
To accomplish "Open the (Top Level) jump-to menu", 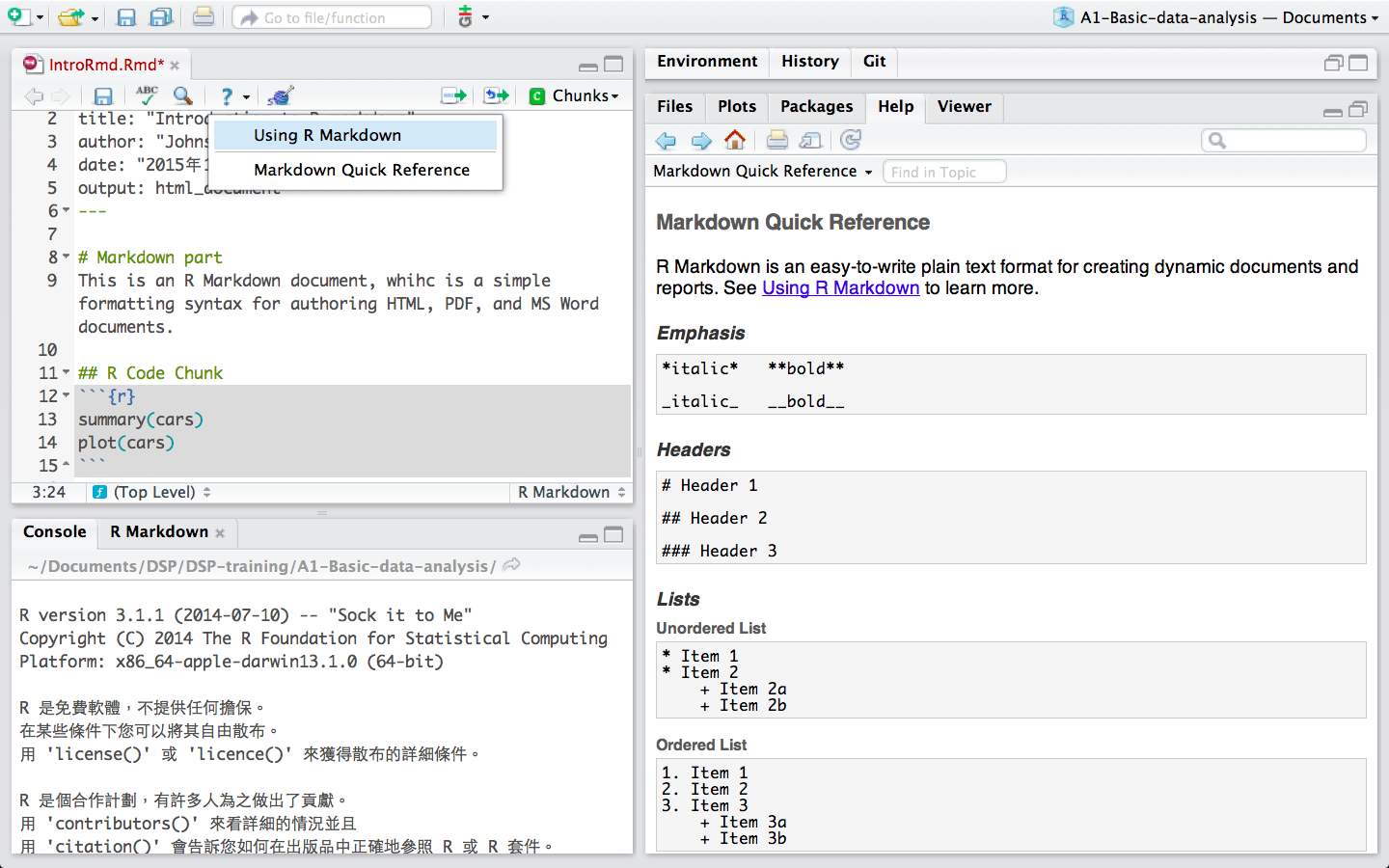I will (x=150, y=492).
